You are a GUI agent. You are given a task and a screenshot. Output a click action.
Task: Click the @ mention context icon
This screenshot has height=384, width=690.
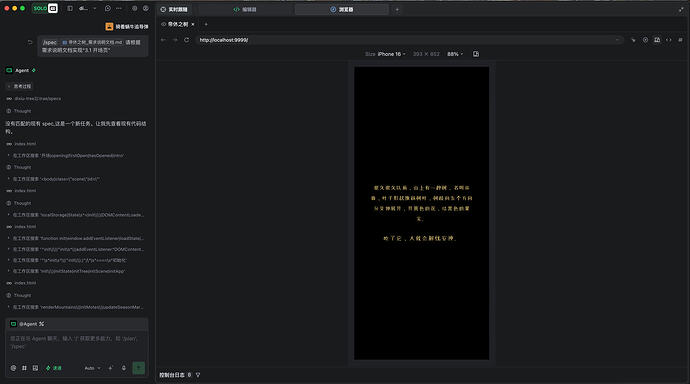click(x=13, y=368)
